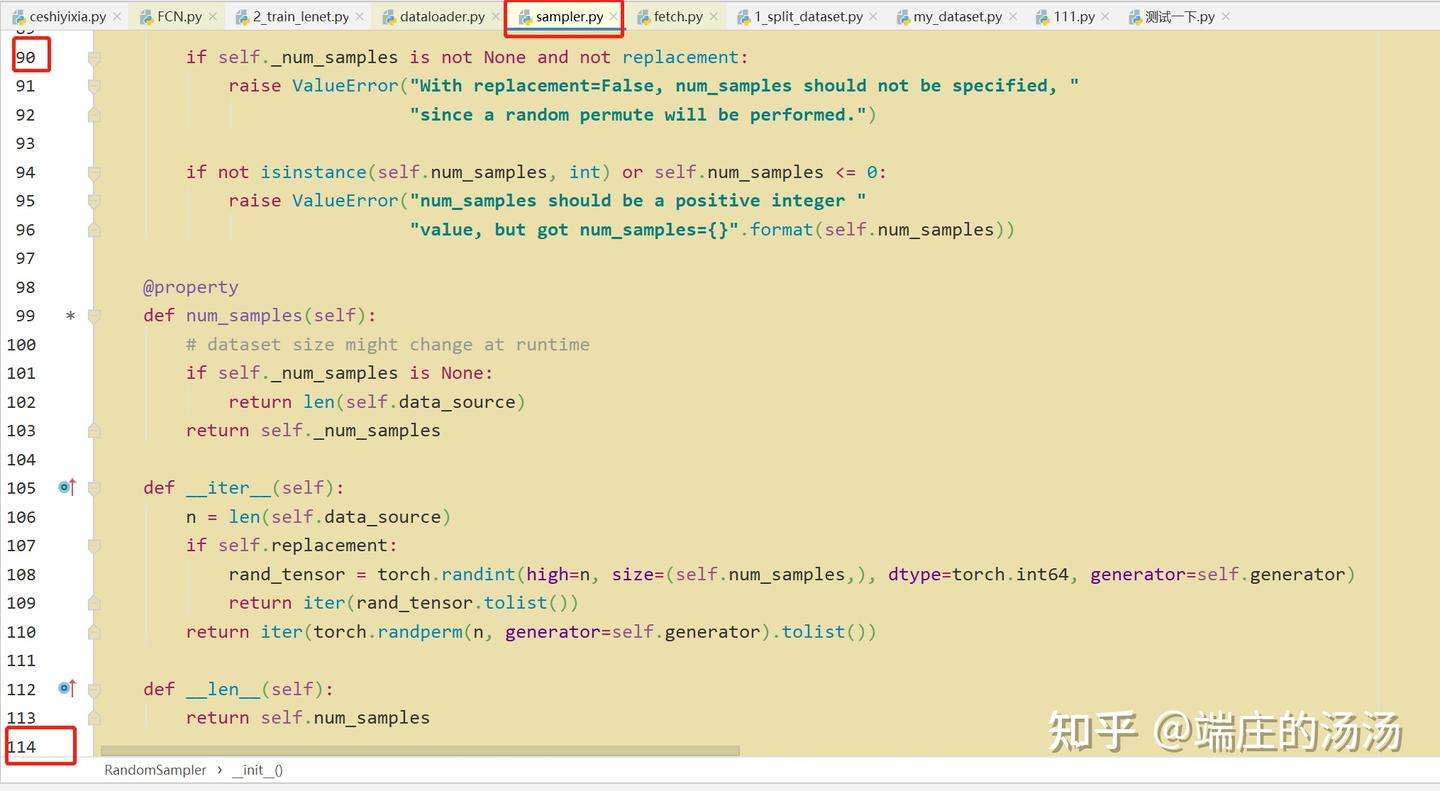Open RandomSampler in the breadcrumb bar
1440x791 pixels.
155,770
